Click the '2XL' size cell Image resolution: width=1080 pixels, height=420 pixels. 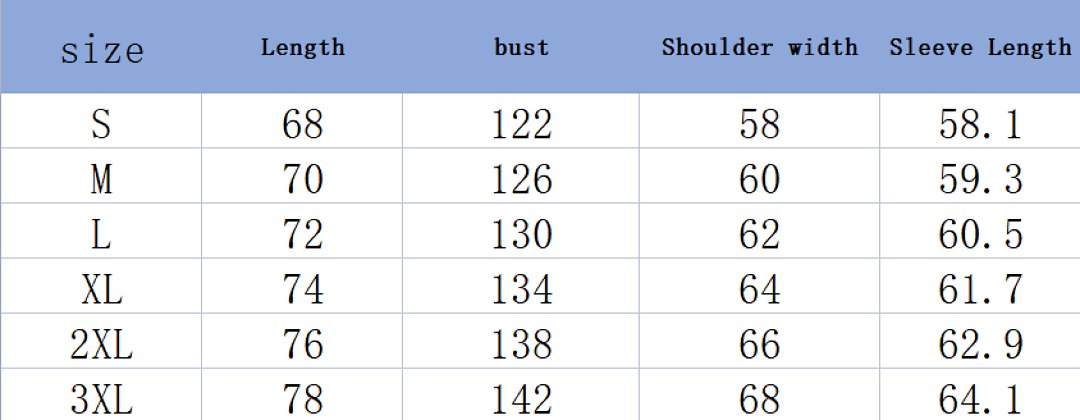(x=101, y=345)
